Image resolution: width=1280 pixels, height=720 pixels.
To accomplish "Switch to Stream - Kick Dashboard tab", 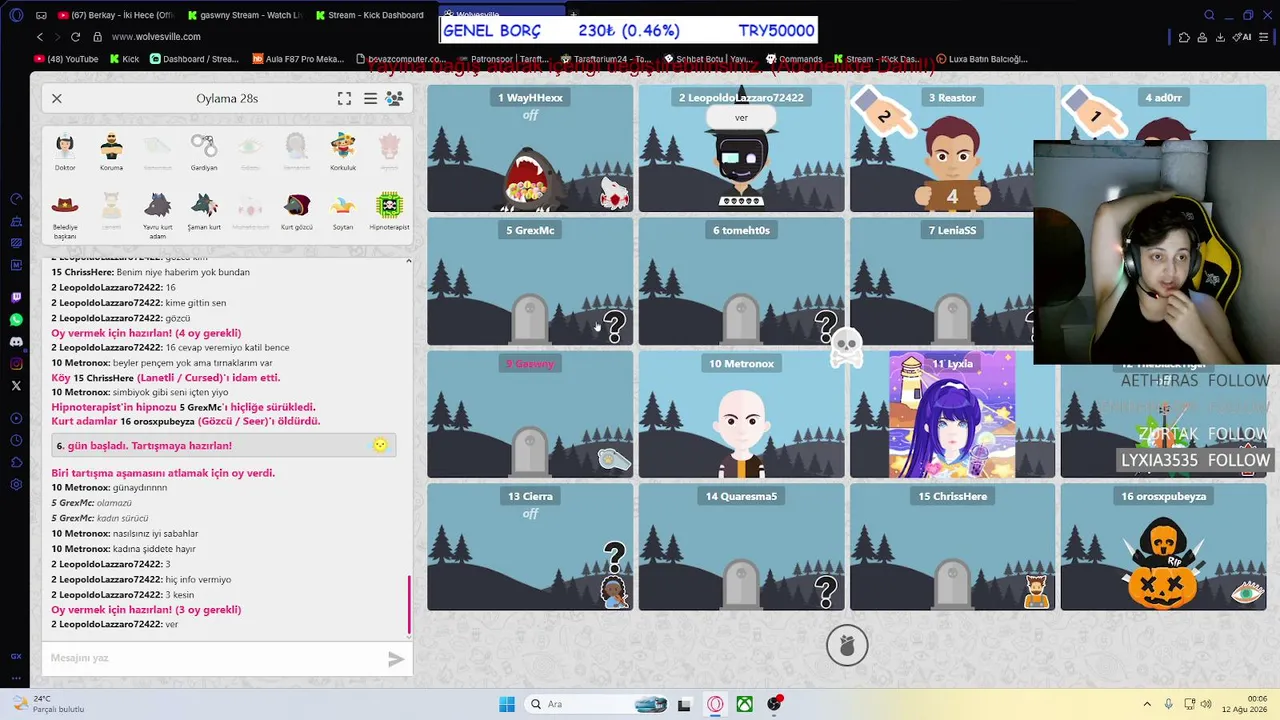I will point(371,15).
